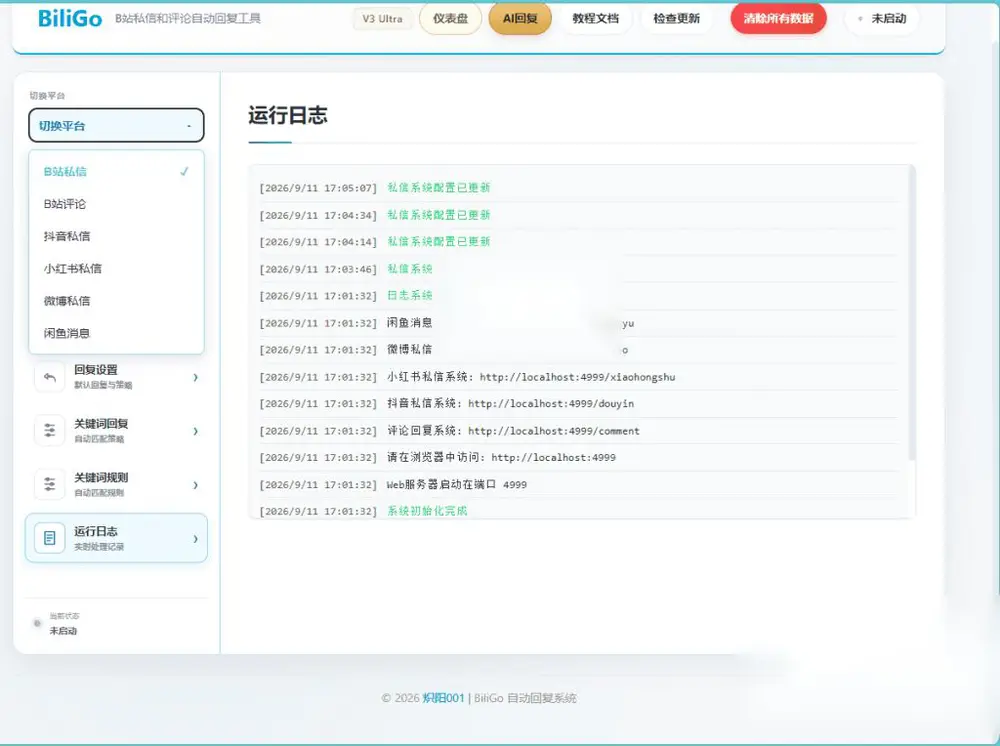Click the red 清除所有数据 button

coord(778,18)
